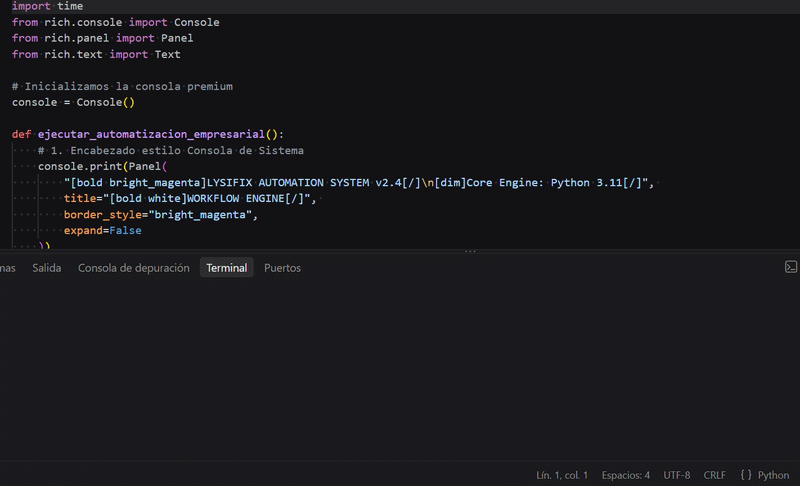The height and width of the screenshot is (486, 800).
Task: Open the Puertos tab
Action: coord(282,268)
